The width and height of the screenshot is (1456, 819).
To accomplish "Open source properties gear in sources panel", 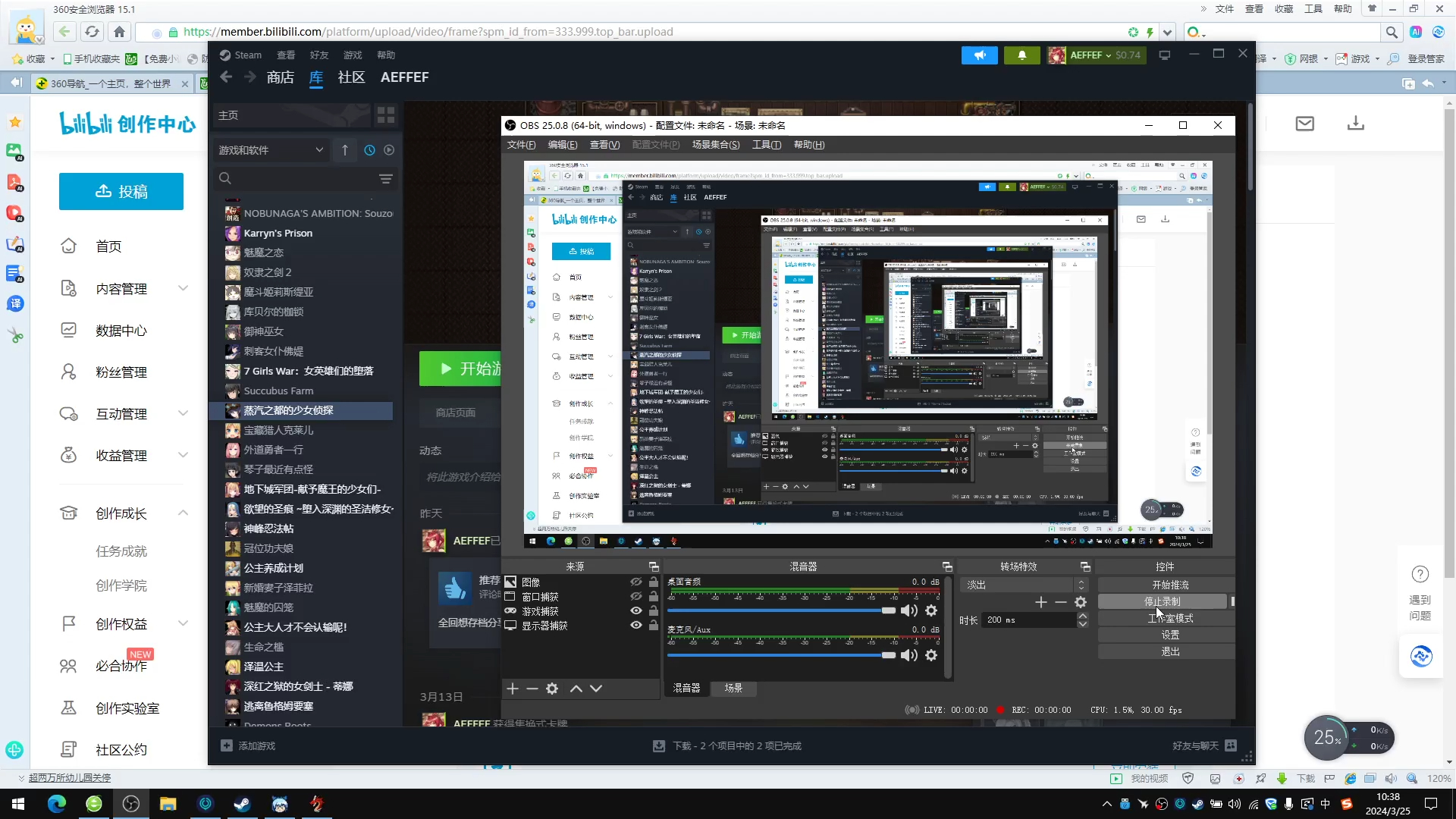I will pyautogui.click(x=552, y=689).
